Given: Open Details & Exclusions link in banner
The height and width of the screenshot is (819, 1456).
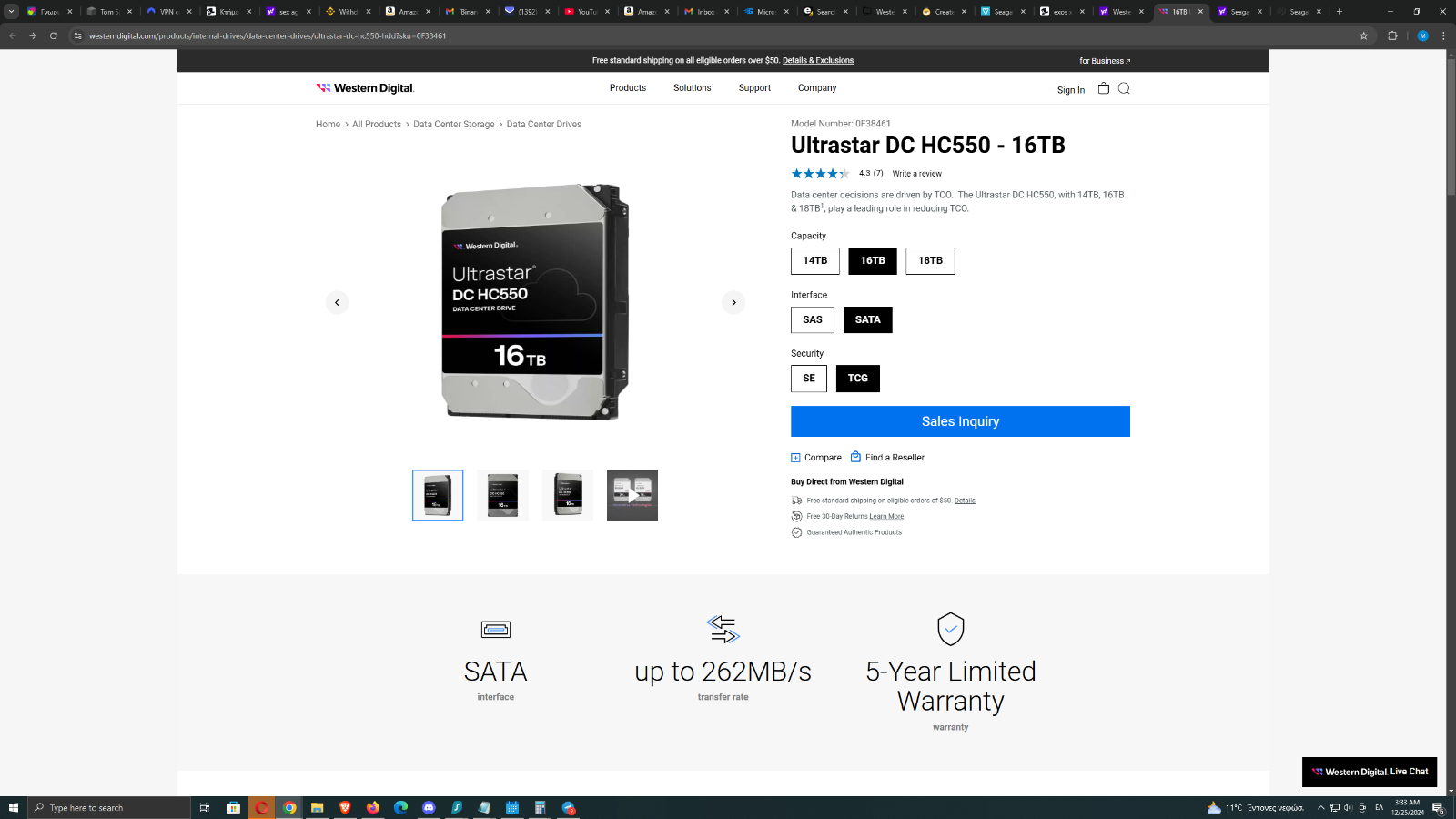Looking at the screenshot, I should pyautogui.click(x=818, y=60).
